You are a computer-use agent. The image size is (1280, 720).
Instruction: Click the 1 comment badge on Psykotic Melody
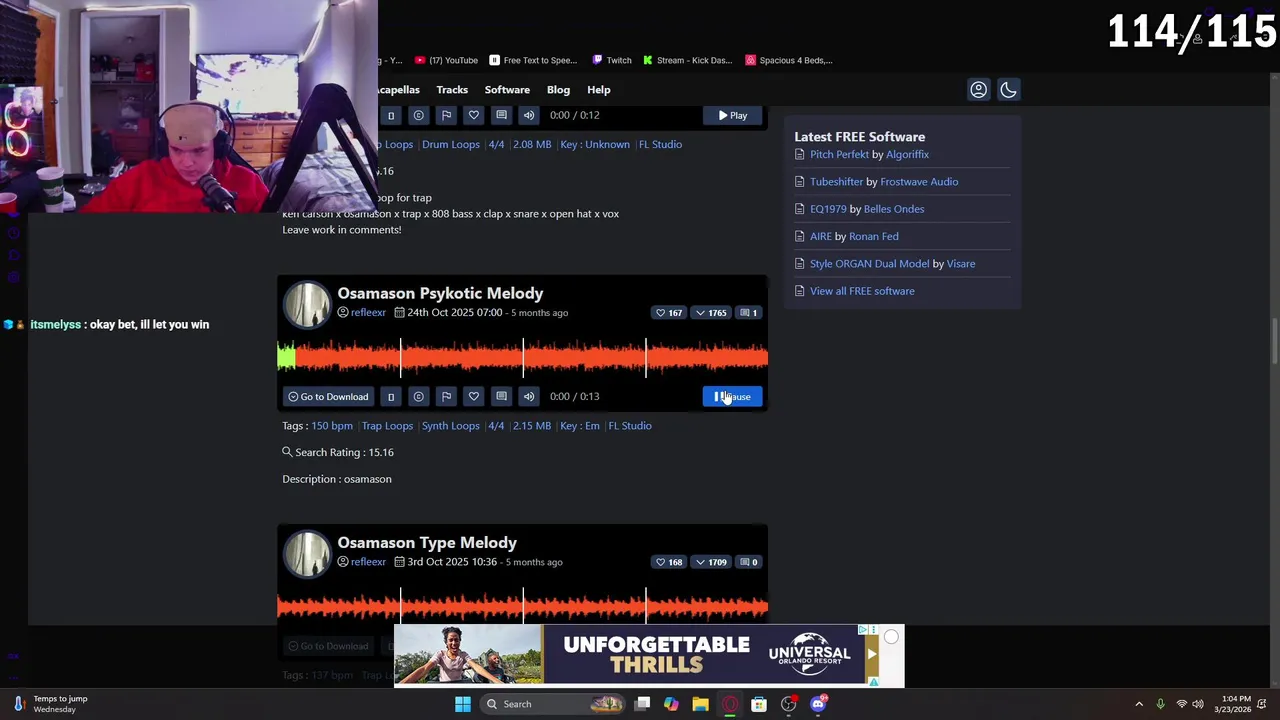(748, 313)
